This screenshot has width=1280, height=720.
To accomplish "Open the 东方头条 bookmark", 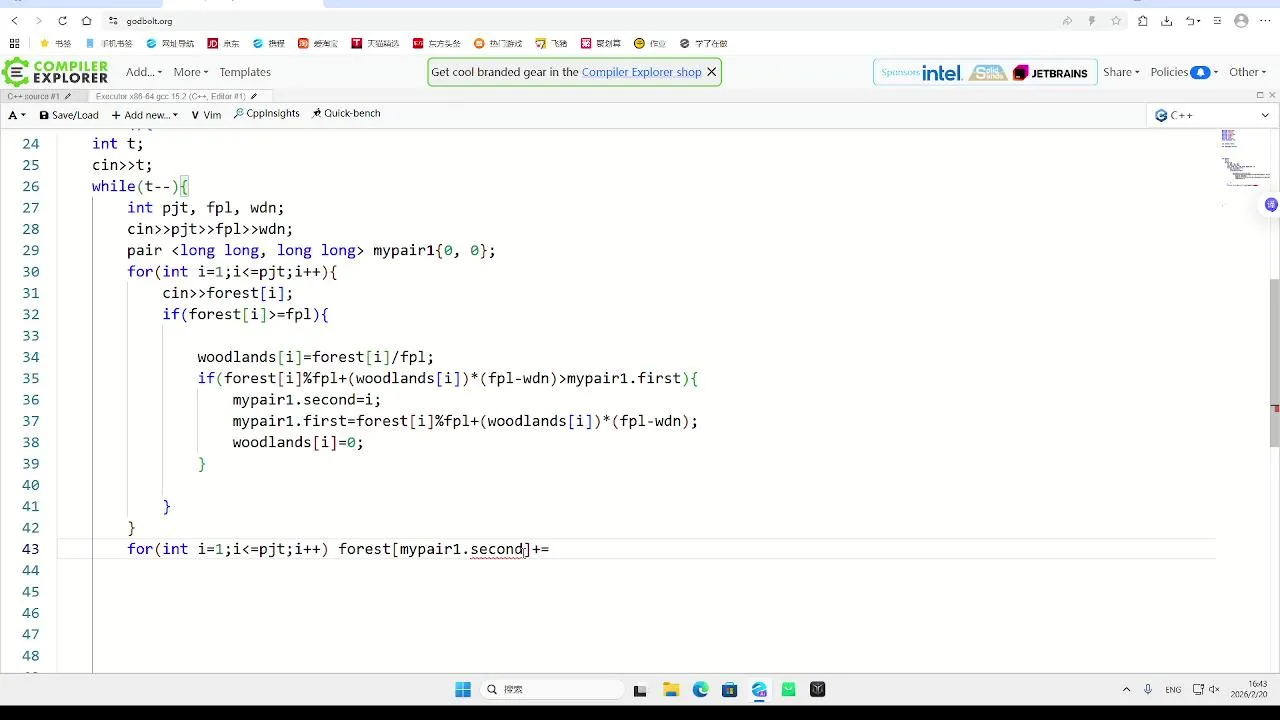I will tap(436, 44).
